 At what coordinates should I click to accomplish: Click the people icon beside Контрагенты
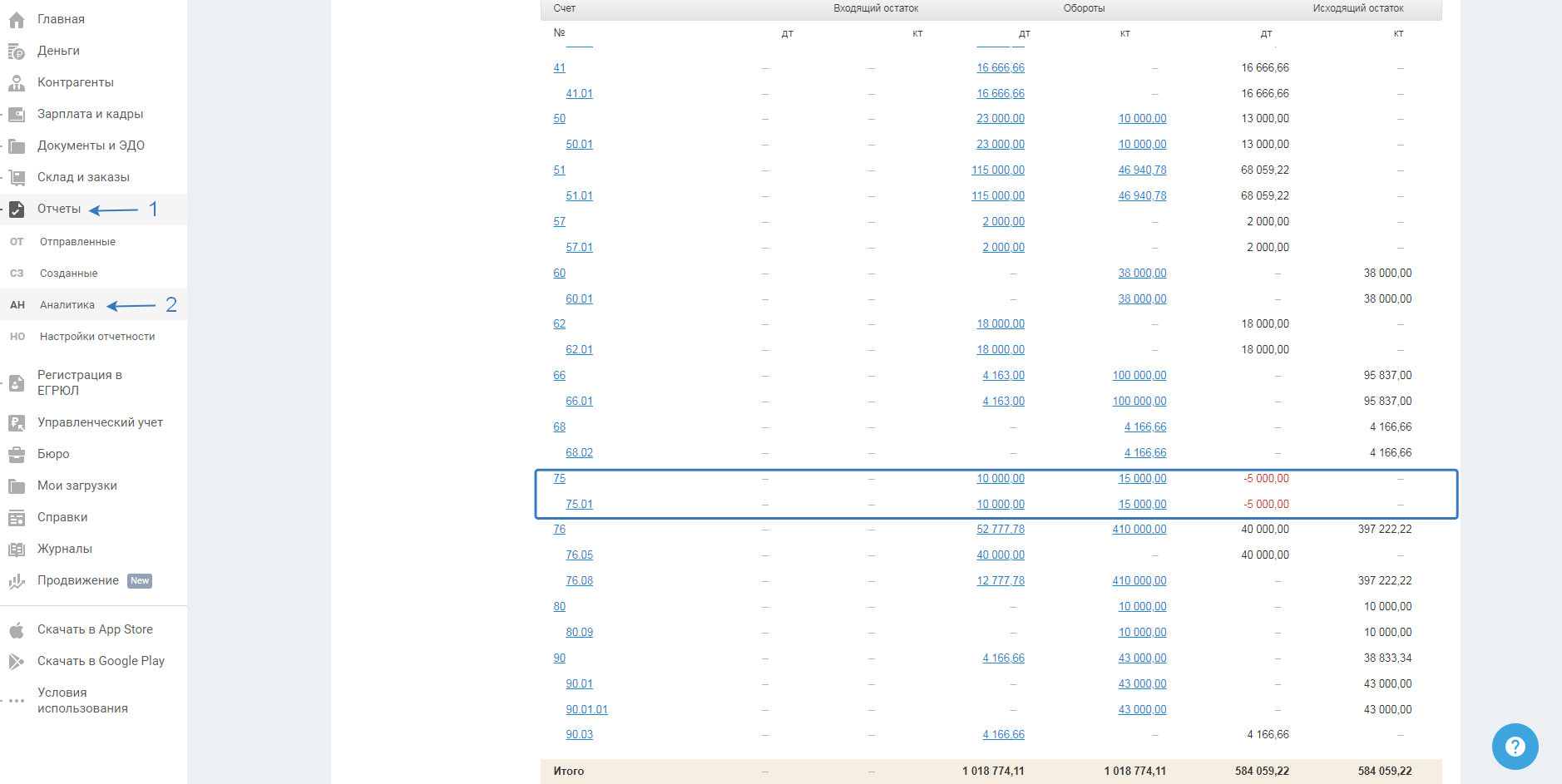click(17, 82)
